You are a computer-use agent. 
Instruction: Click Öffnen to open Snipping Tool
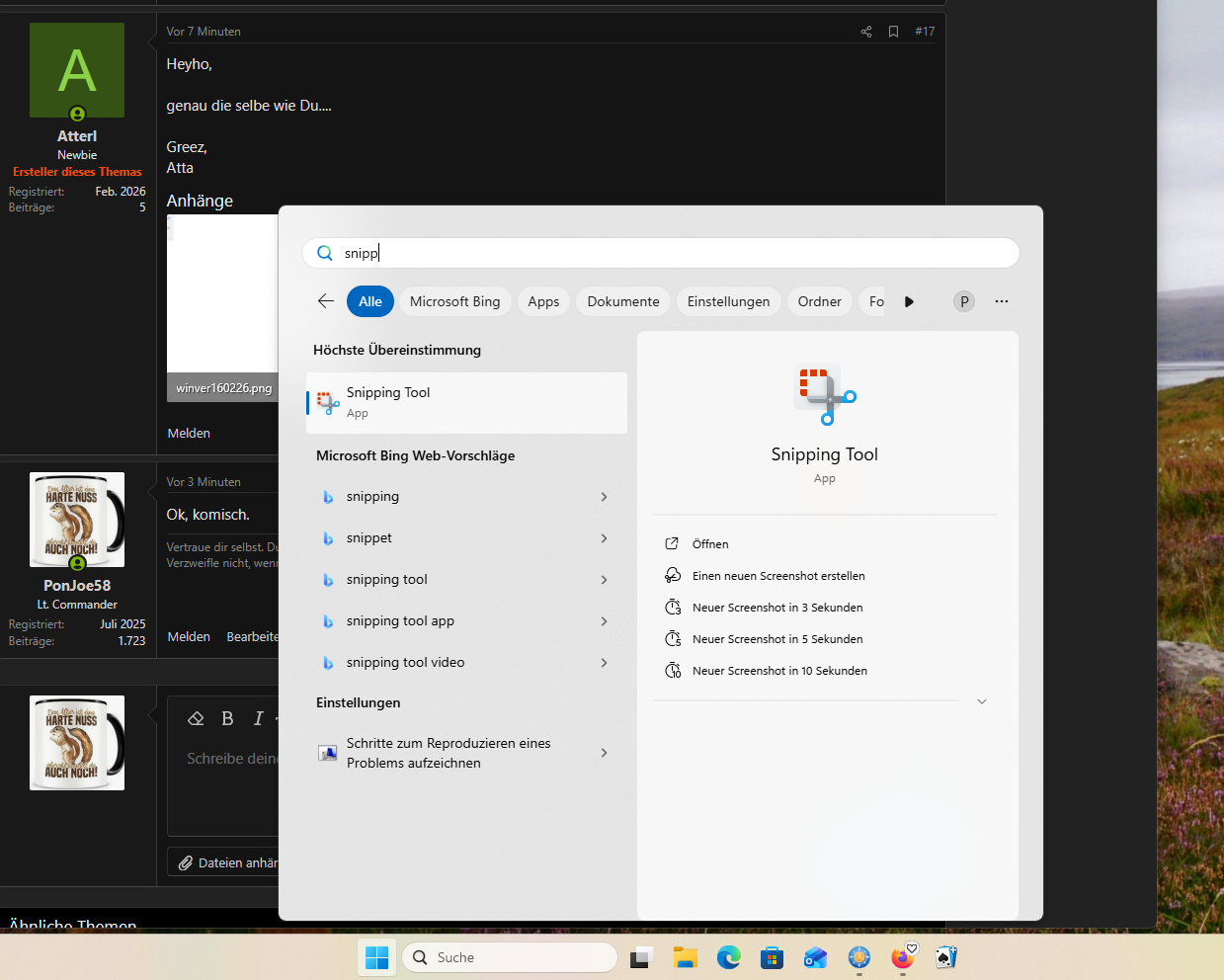pos(710,544)
